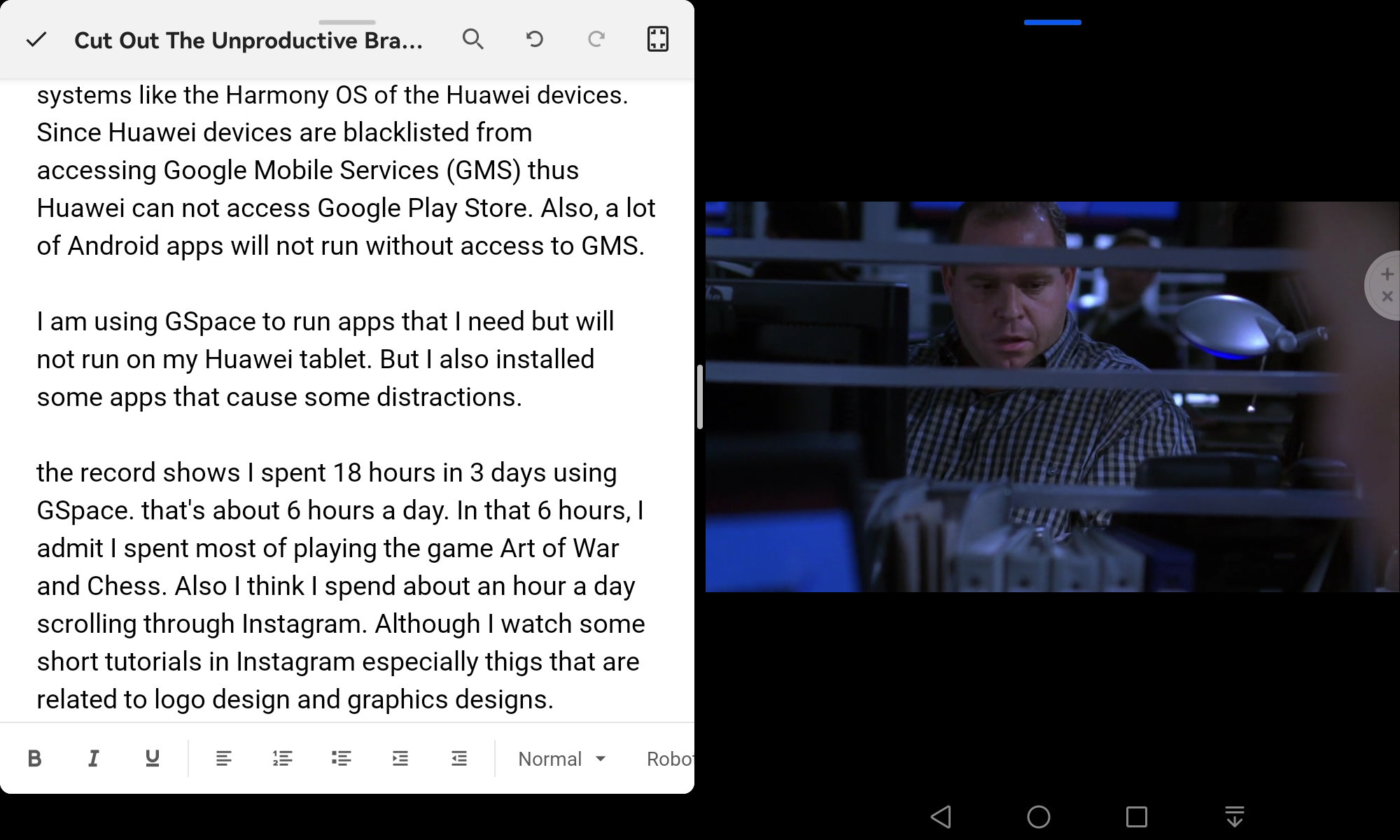Decrease the paragraph indent
The width and height of the screenshot is (1400, 840).
[x=458, y=758]
